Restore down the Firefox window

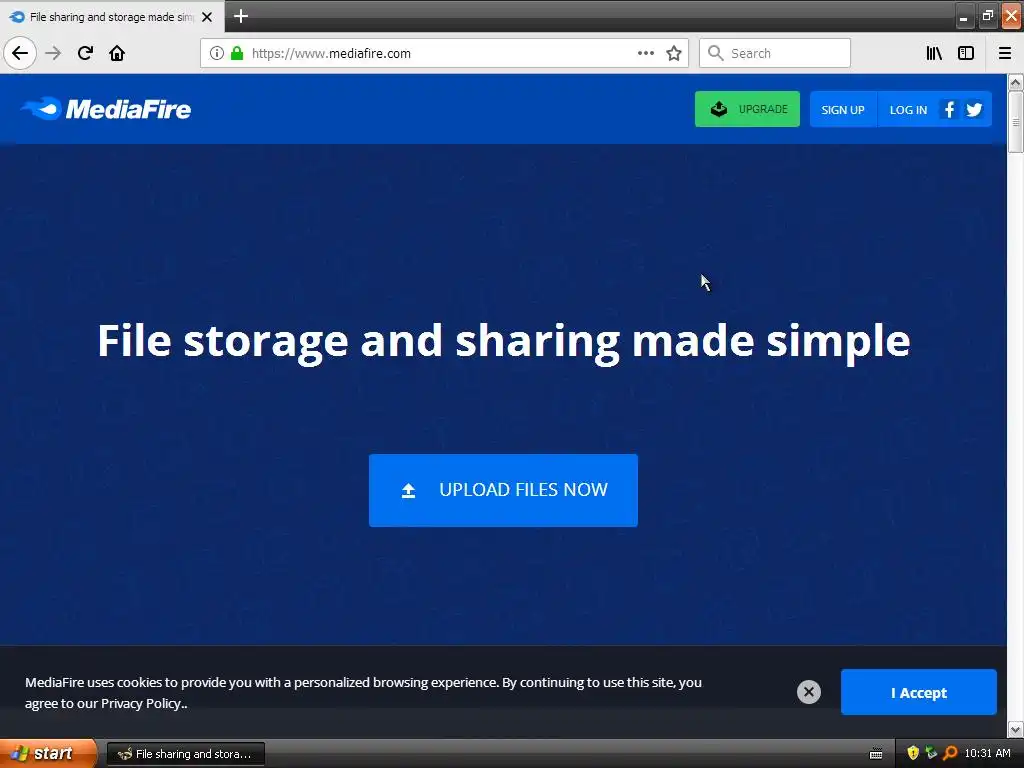[987, 16]
